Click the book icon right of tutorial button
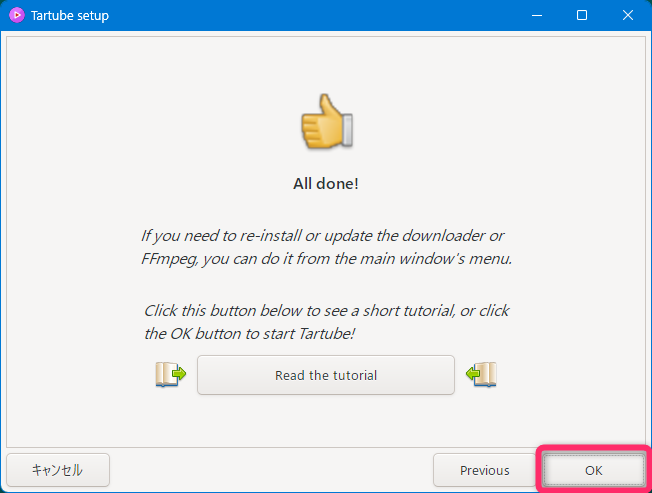 click(x=482, y=375)
